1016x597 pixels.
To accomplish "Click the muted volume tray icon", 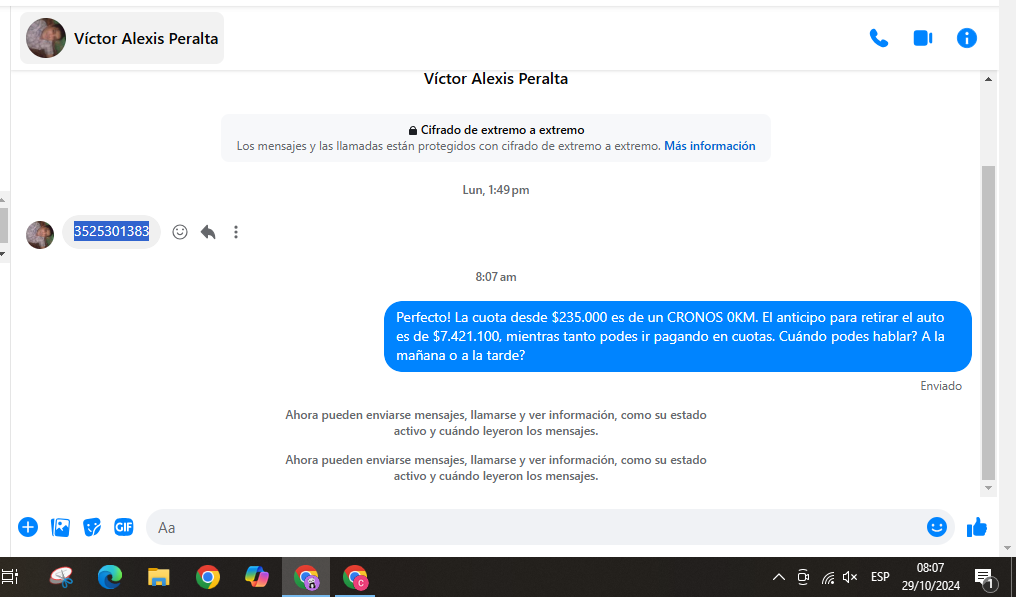I will tap(850, 576).
